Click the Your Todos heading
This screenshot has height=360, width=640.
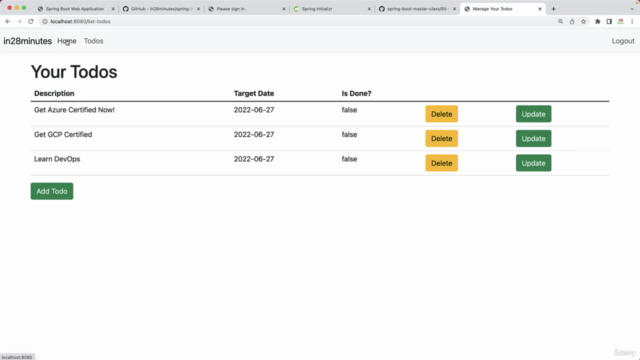coord(74,72)
